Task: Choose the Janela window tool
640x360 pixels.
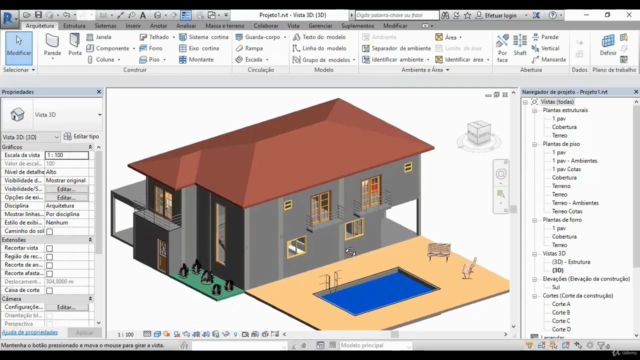Action: tap(99, 37)
